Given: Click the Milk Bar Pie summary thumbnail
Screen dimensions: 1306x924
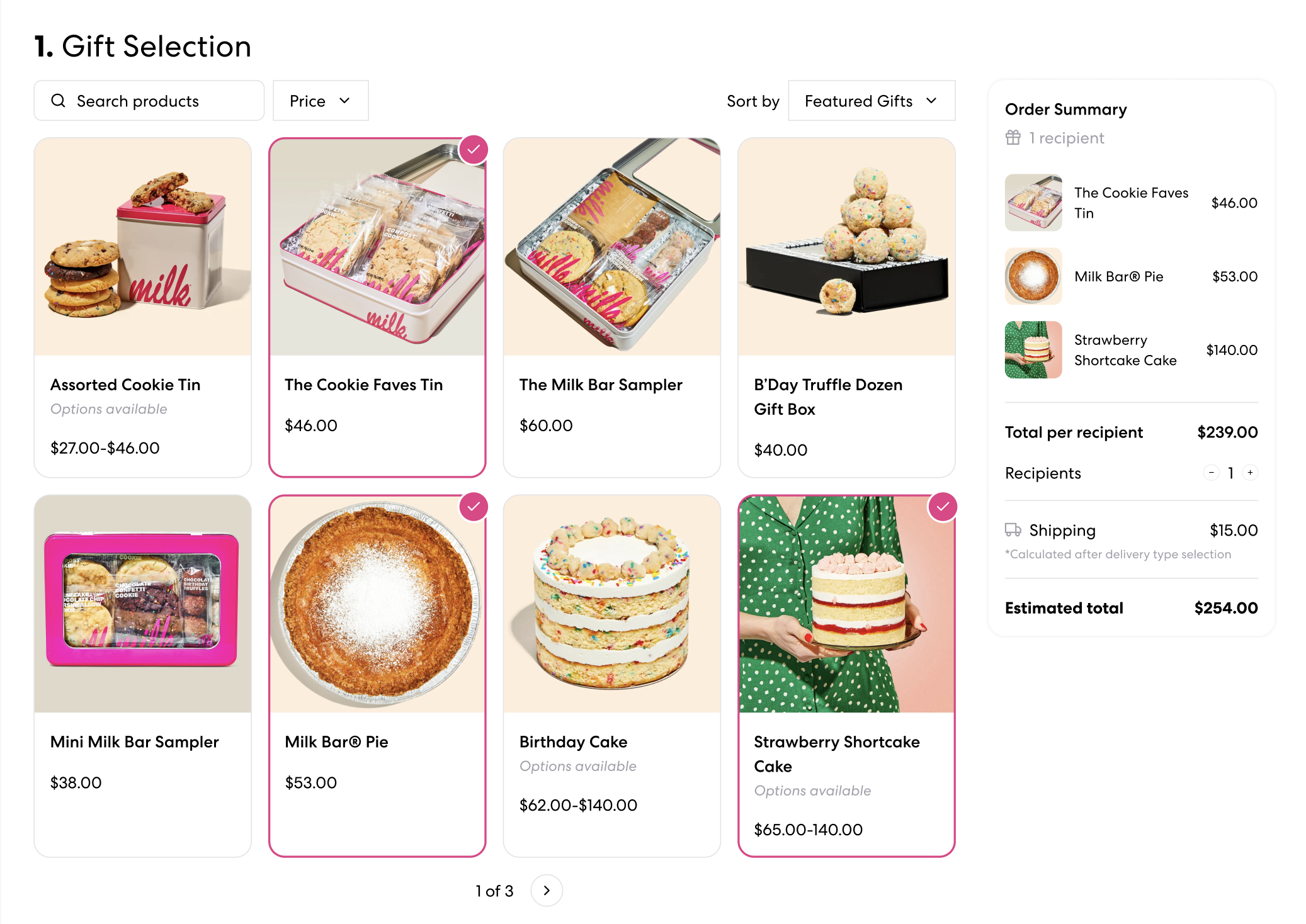Looking at the screenshot, I should point(1034,276).
